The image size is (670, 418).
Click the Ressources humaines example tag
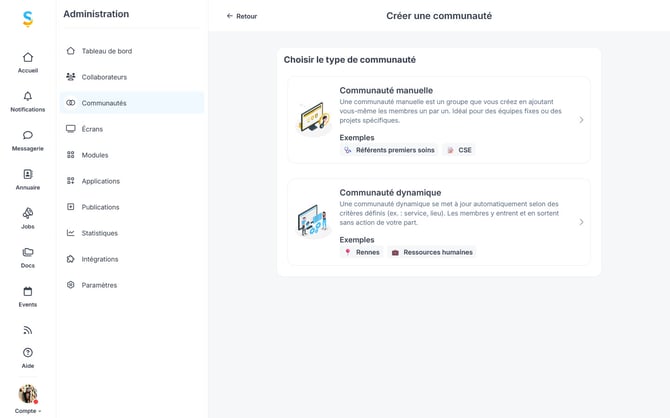(431, 252)
